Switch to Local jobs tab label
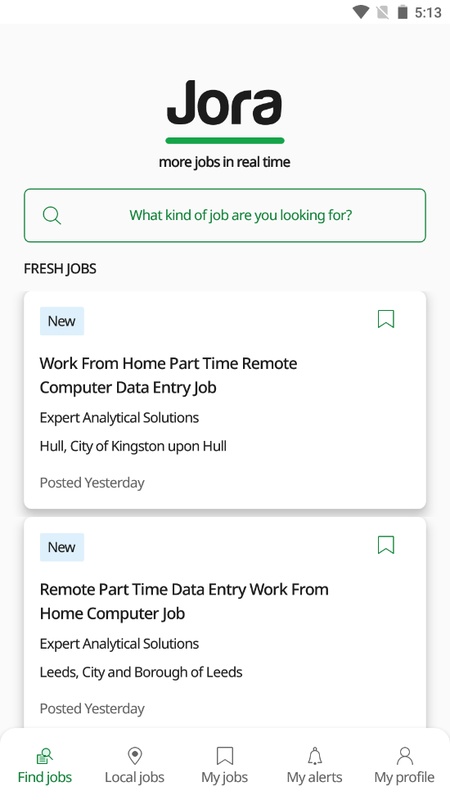Screen dimensions: 450x800 135,778
